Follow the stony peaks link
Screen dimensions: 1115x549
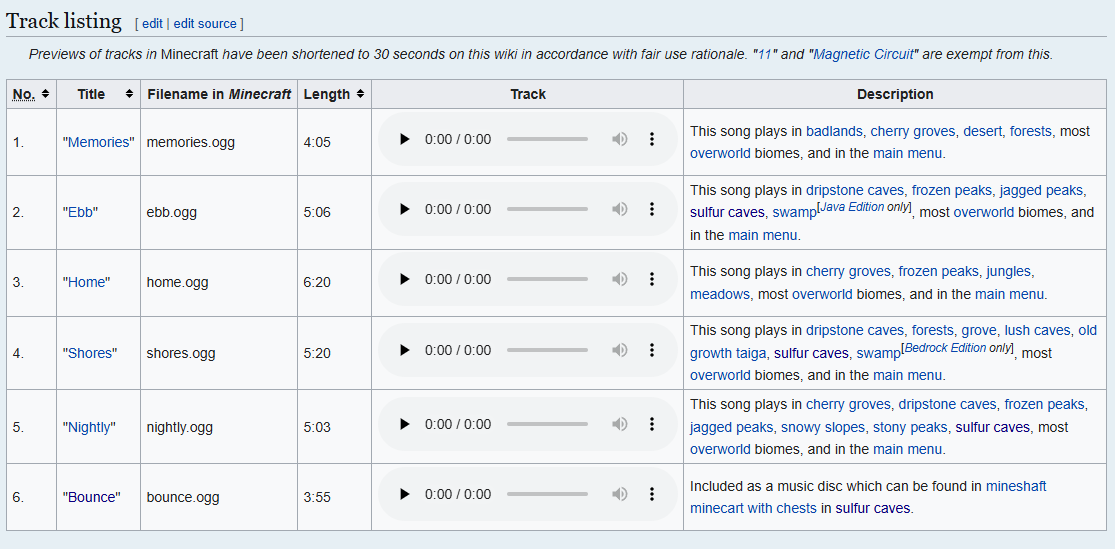[x=910, y=427]
